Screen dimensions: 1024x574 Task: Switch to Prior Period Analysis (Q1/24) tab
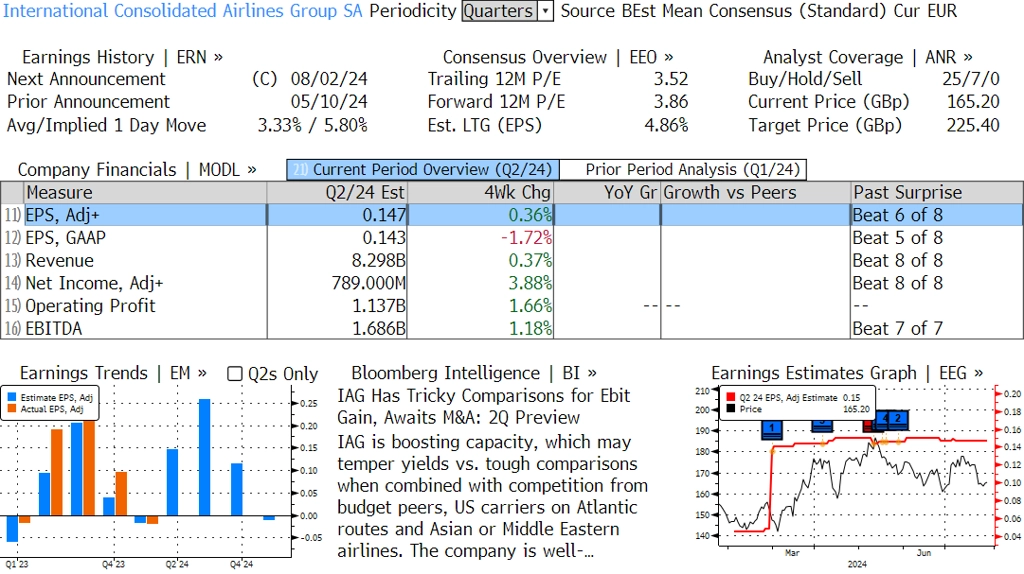click(x=684, y=170)
